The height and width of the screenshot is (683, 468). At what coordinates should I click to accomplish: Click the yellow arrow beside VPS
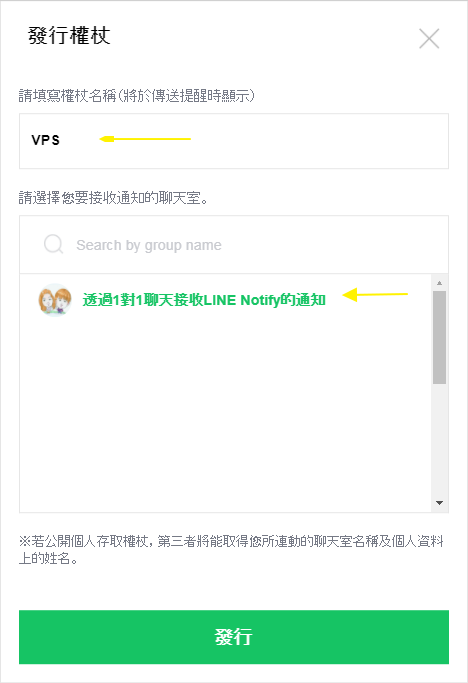pyautogui.click(x=145, y=139)
